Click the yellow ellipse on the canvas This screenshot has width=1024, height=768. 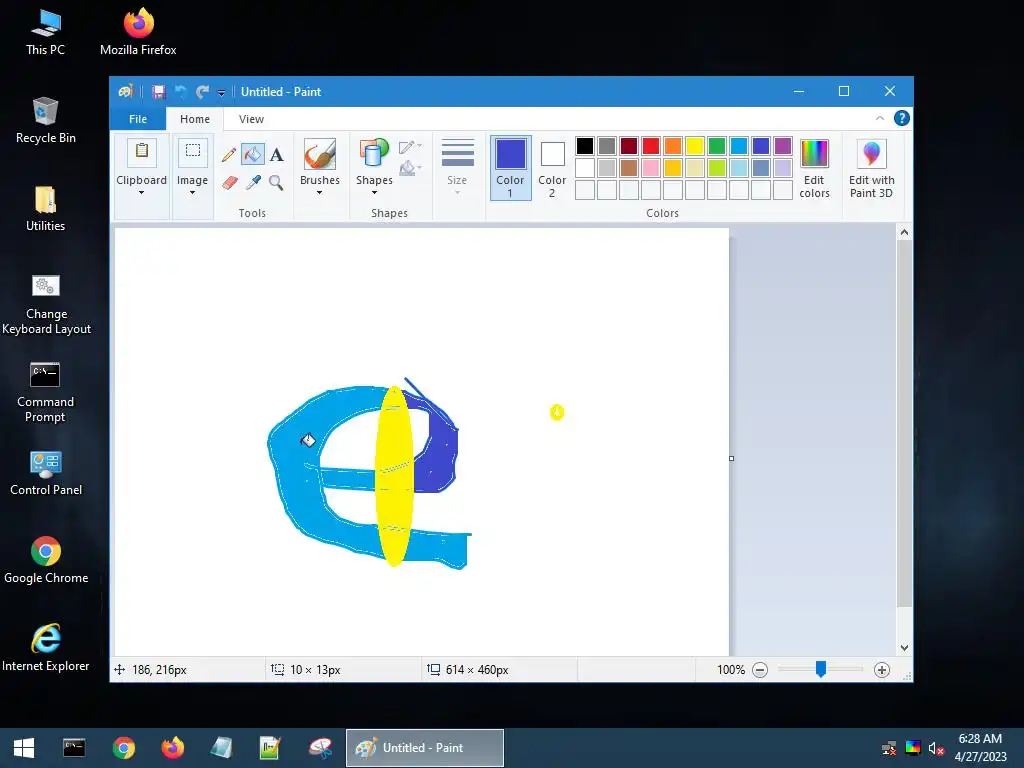tap(394, 476)
